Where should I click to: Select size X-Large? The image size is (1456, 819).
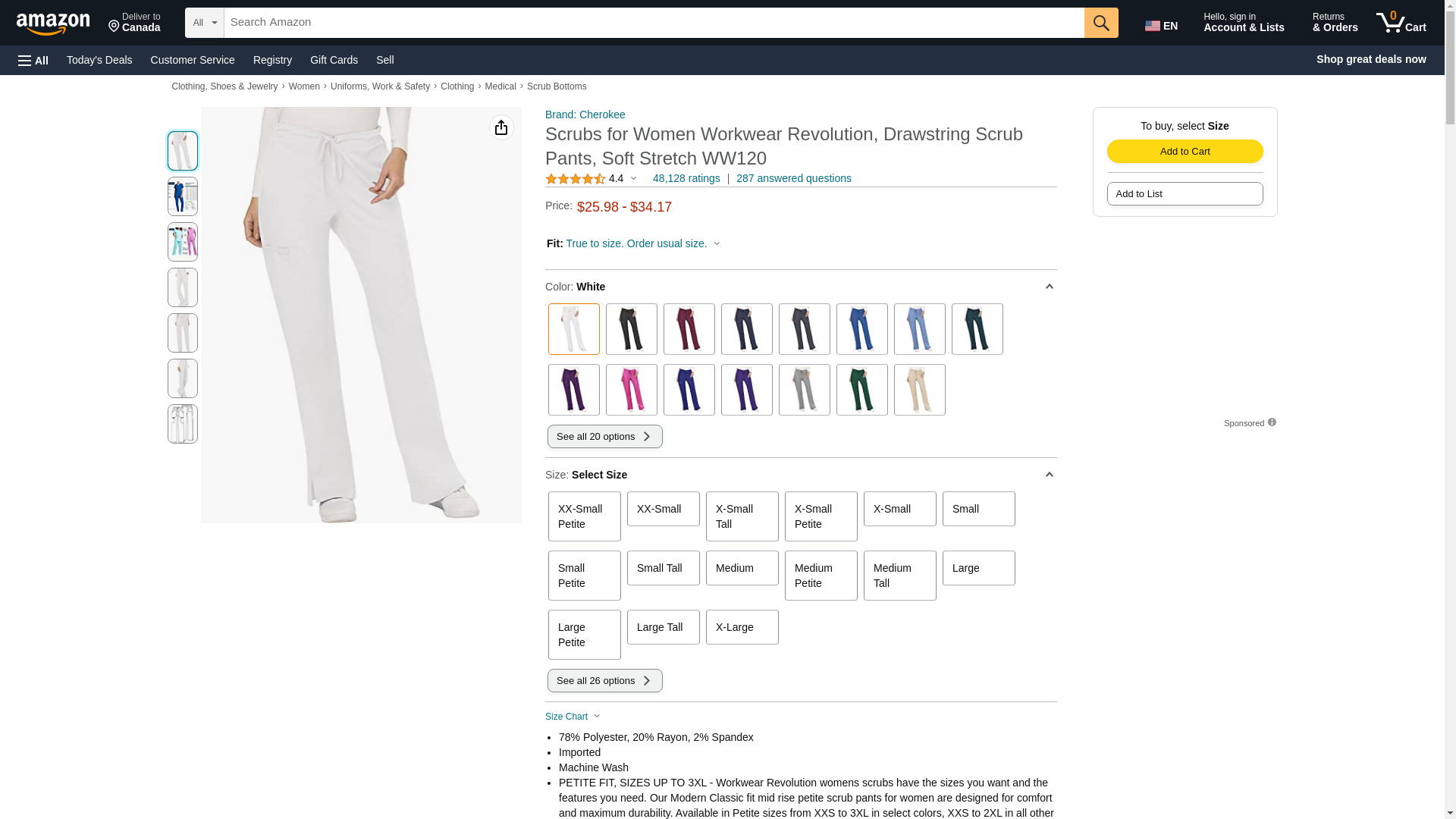tap(742, 627)
